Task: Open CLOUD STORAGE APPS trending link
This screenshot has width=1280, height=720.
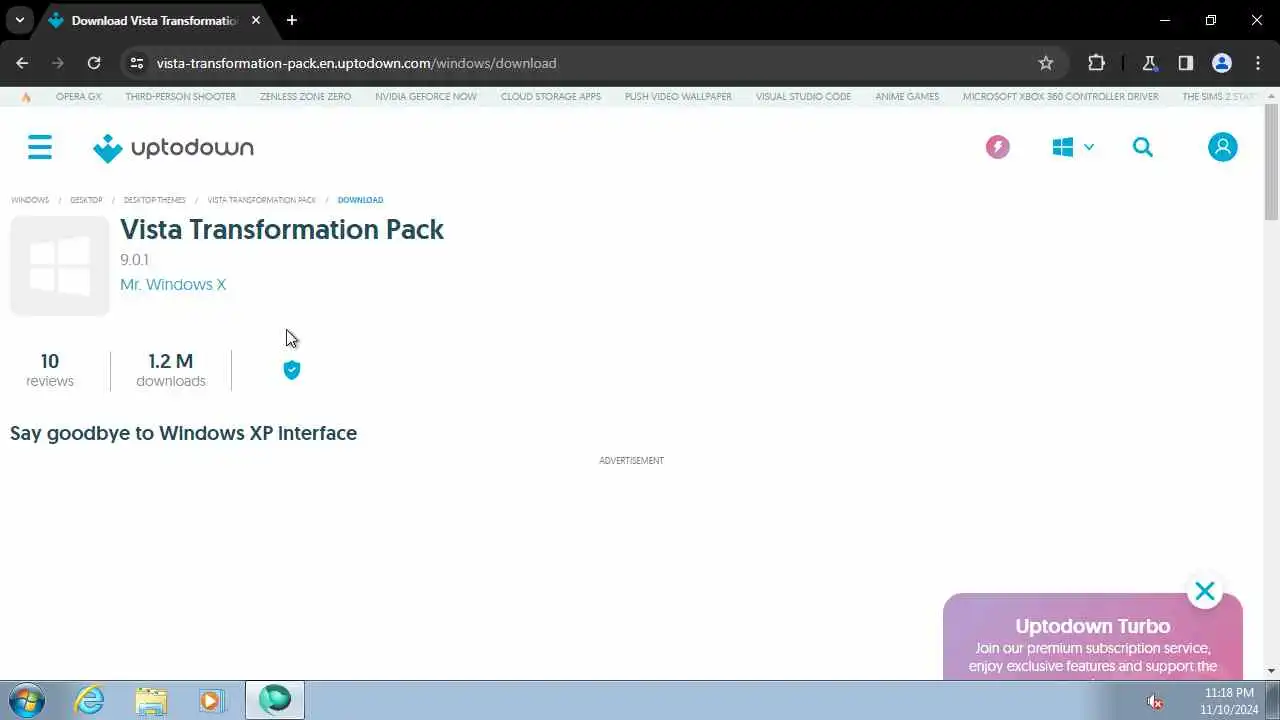Action: tap(551, 97)
